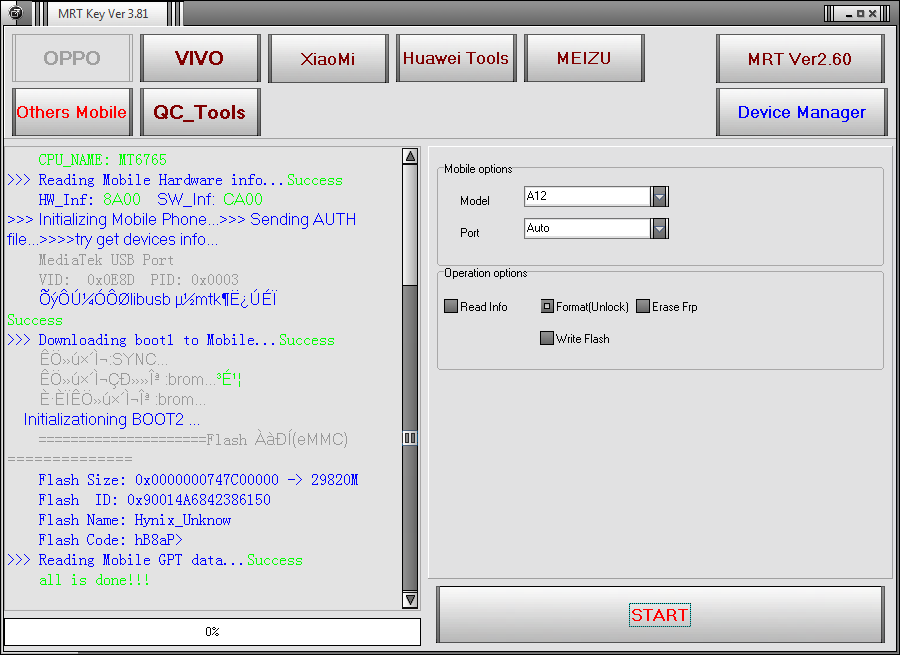
Task: Click the log scrollbar up arrow
Action: tap(410, 156)
